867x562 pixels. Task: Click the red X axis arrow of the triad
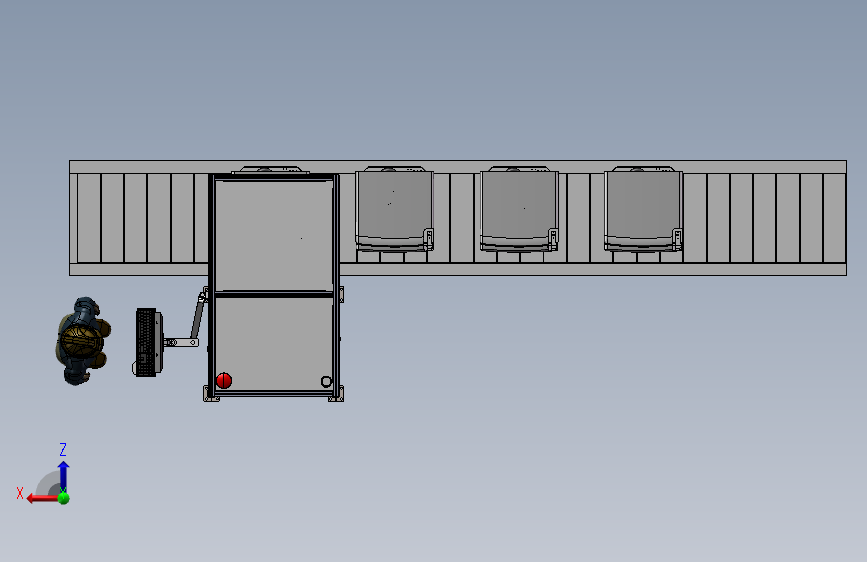(x=42, y=498)
